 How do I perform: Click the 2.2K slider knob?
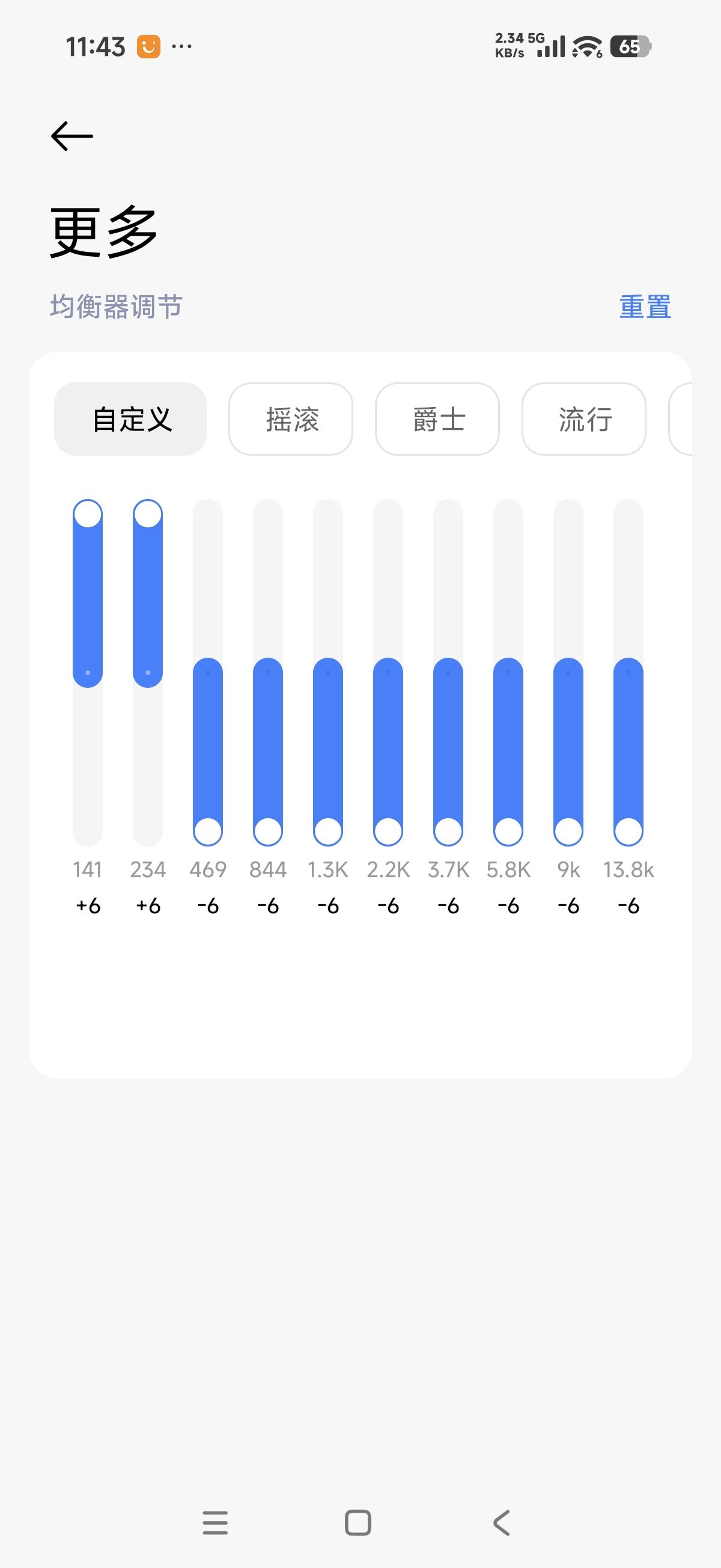click(x=388, y=831)
